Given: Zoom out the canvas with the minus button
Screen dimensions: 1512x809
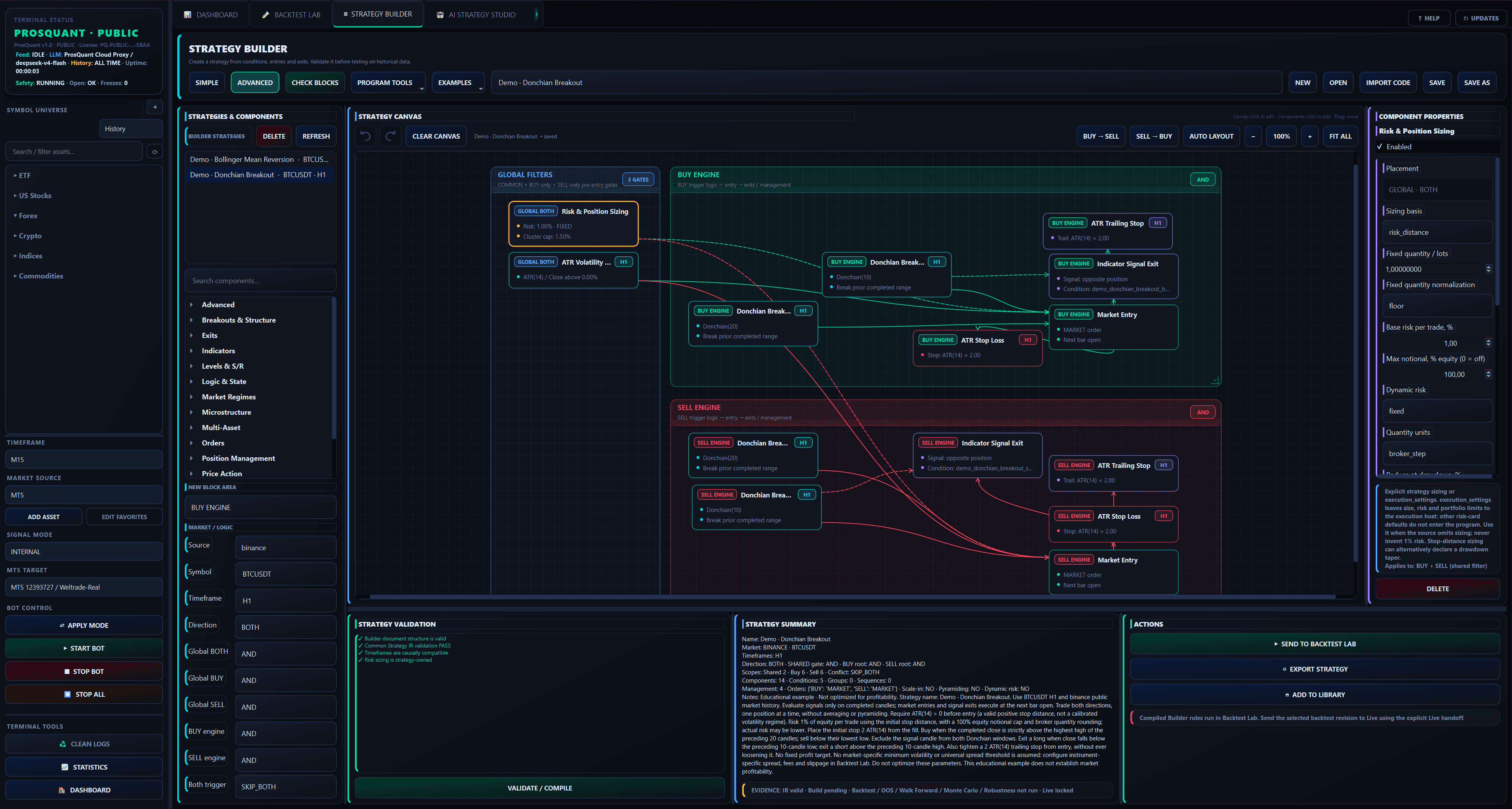Looking at the screenshot, I should point(1252,136).
